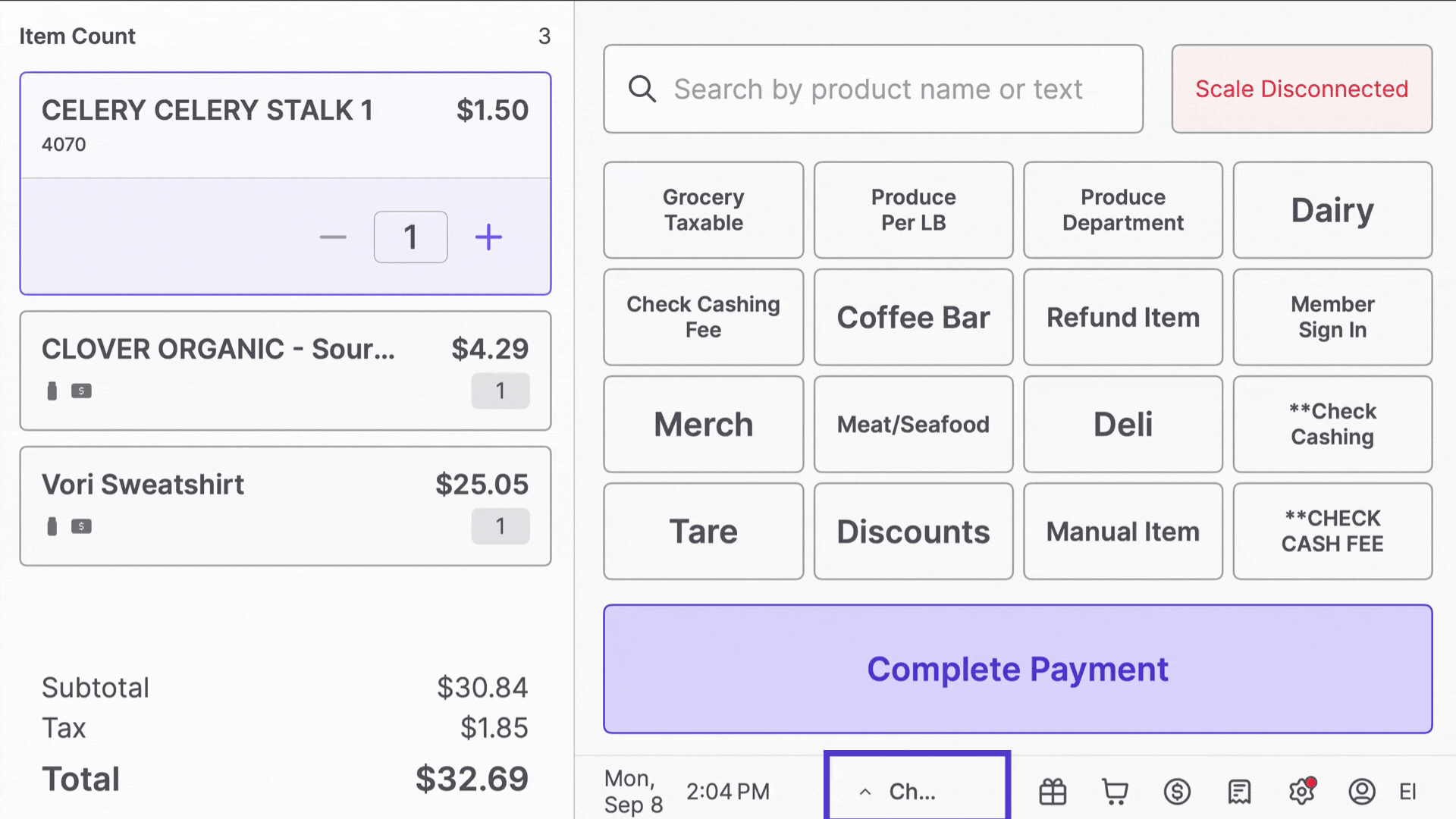Viewport: 1456px width, 819px height.
Task: Open the shopping cart icon
Action: point(1115,791)
